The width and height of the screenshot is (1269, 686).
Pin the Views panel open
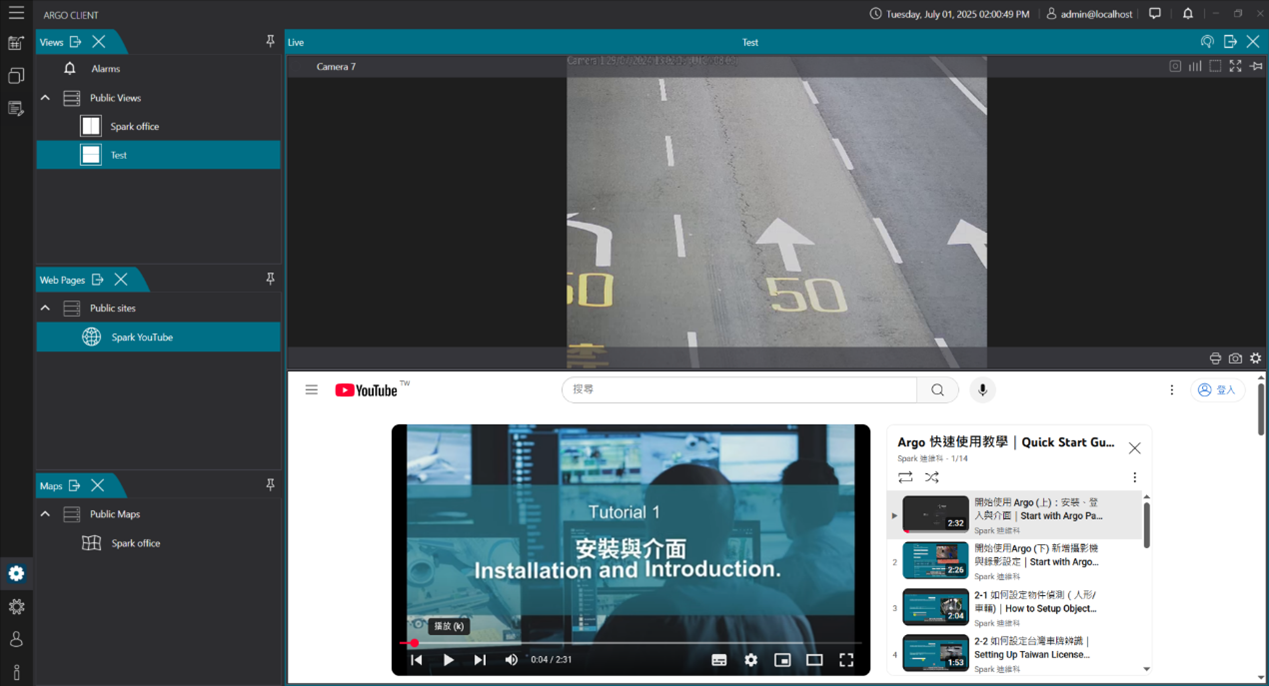pos(270,41)
